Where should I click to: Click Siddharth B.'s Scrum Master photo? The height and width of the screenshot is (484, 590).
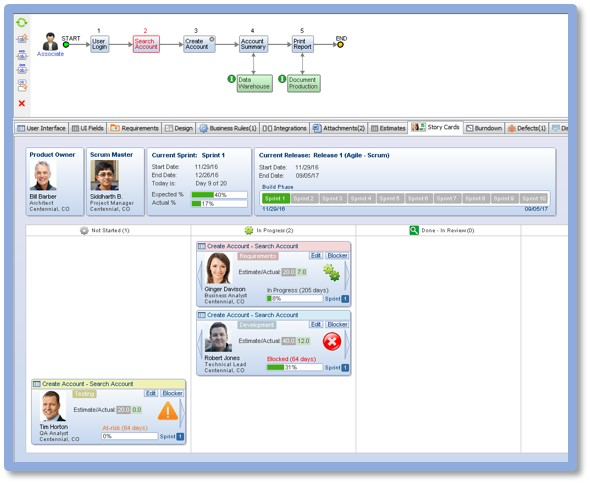tap(105, 175)
